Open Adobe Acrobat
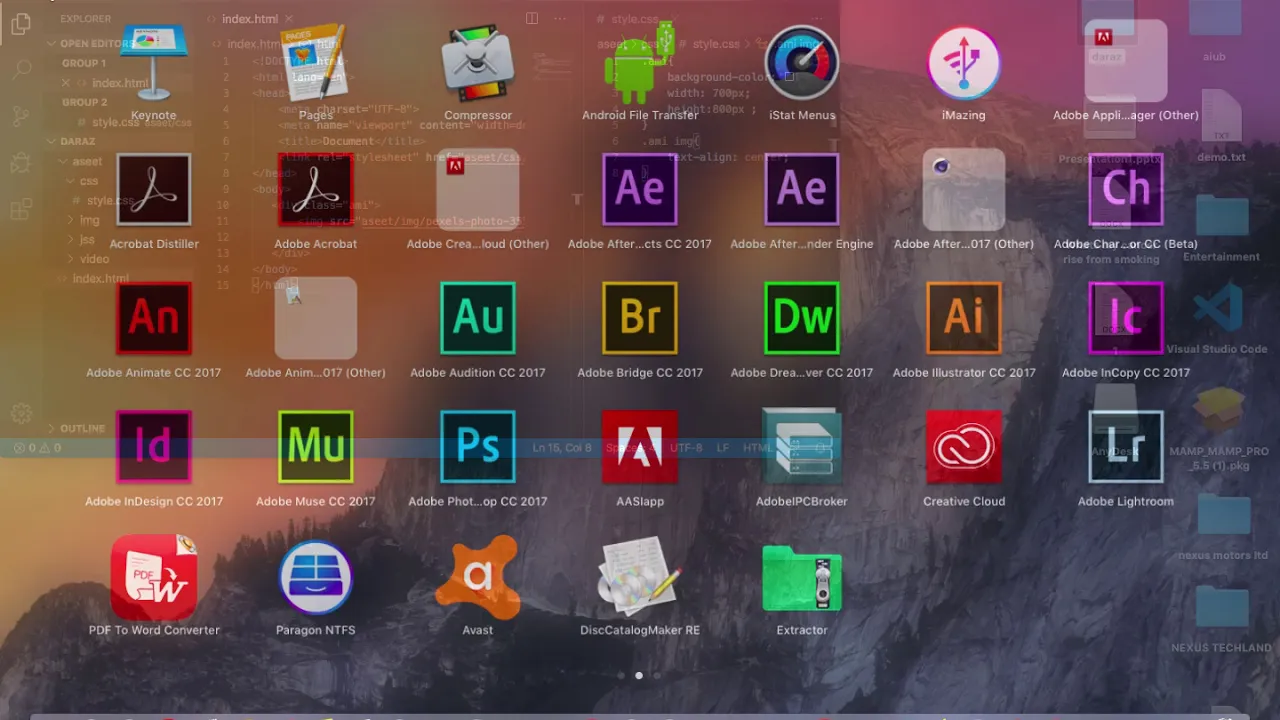This screenshot has width=1280, height=720. (x=316, y=190)
